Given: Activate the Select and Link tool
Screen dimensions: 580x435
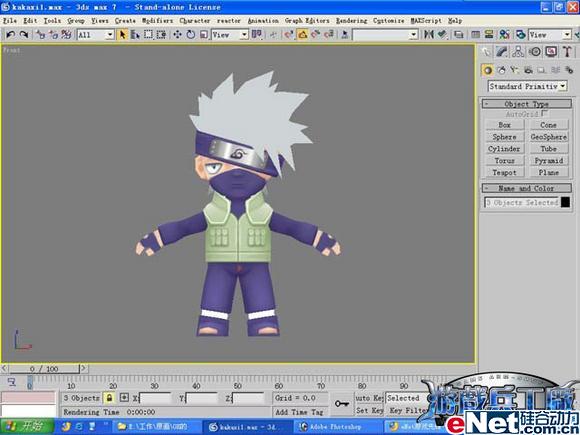Looking at the screenshot, I should pyautogui.click(x=40, y=35).
